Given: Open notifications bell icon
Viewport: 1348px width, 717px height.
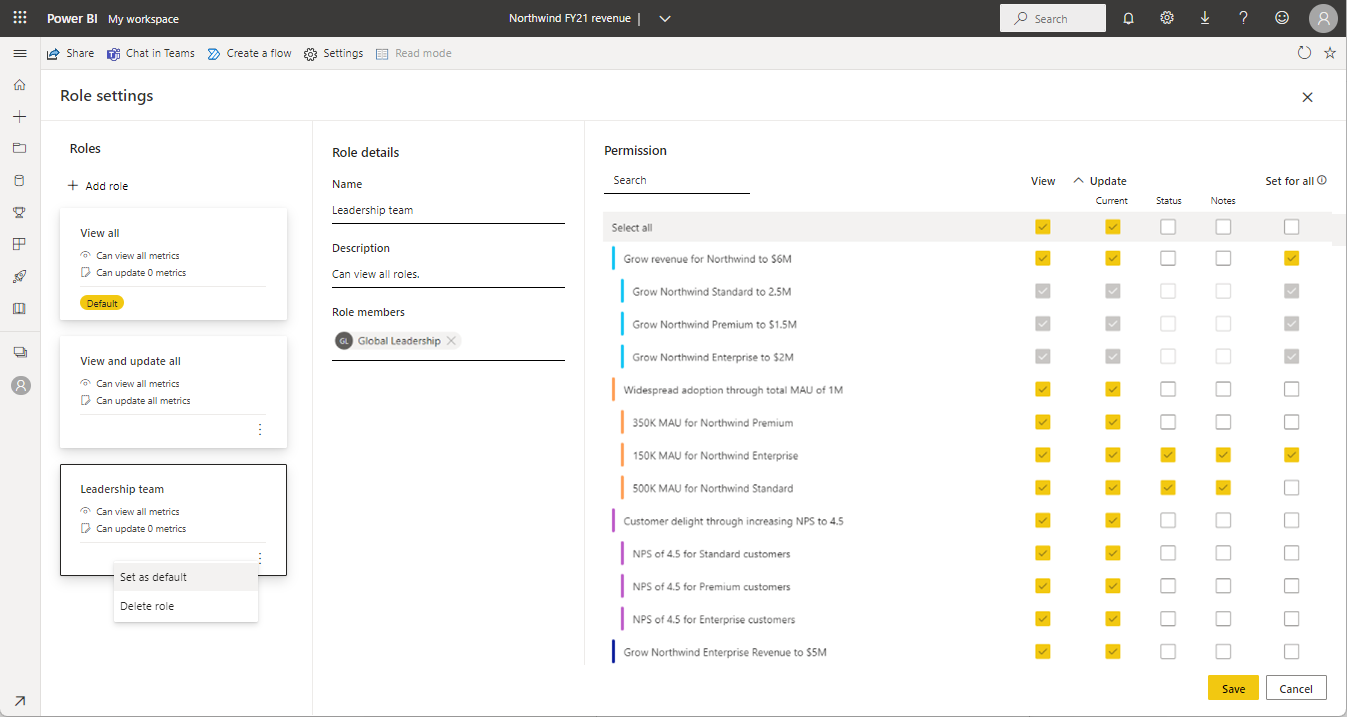Looking at the screenshot, I should pyautogui.click(x=1128, y=18).
